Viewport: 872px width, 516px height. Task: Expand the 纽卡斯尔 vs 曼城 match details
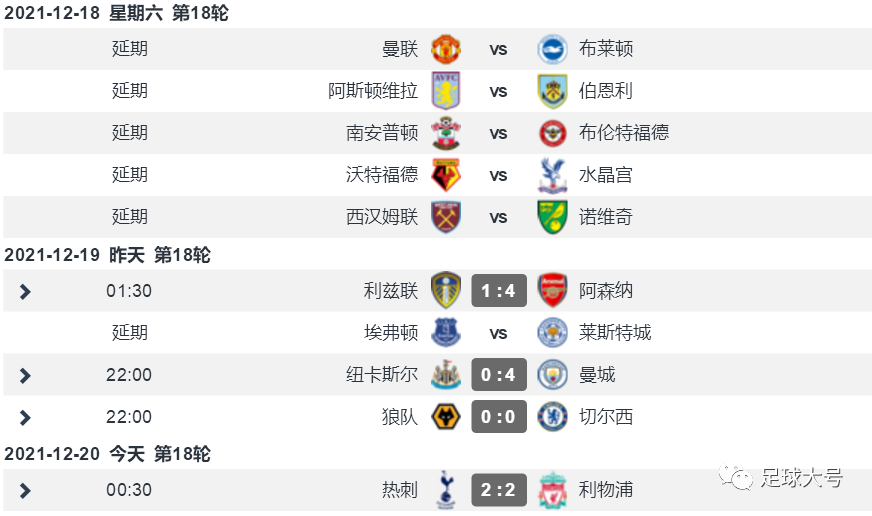tap(24, 375)
